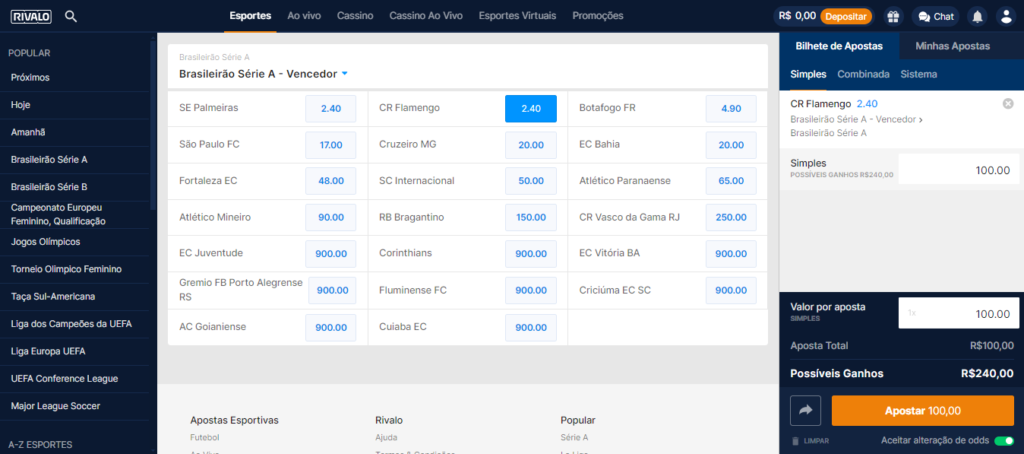Click the R$ 0,00 balance display

click(798, 16)
